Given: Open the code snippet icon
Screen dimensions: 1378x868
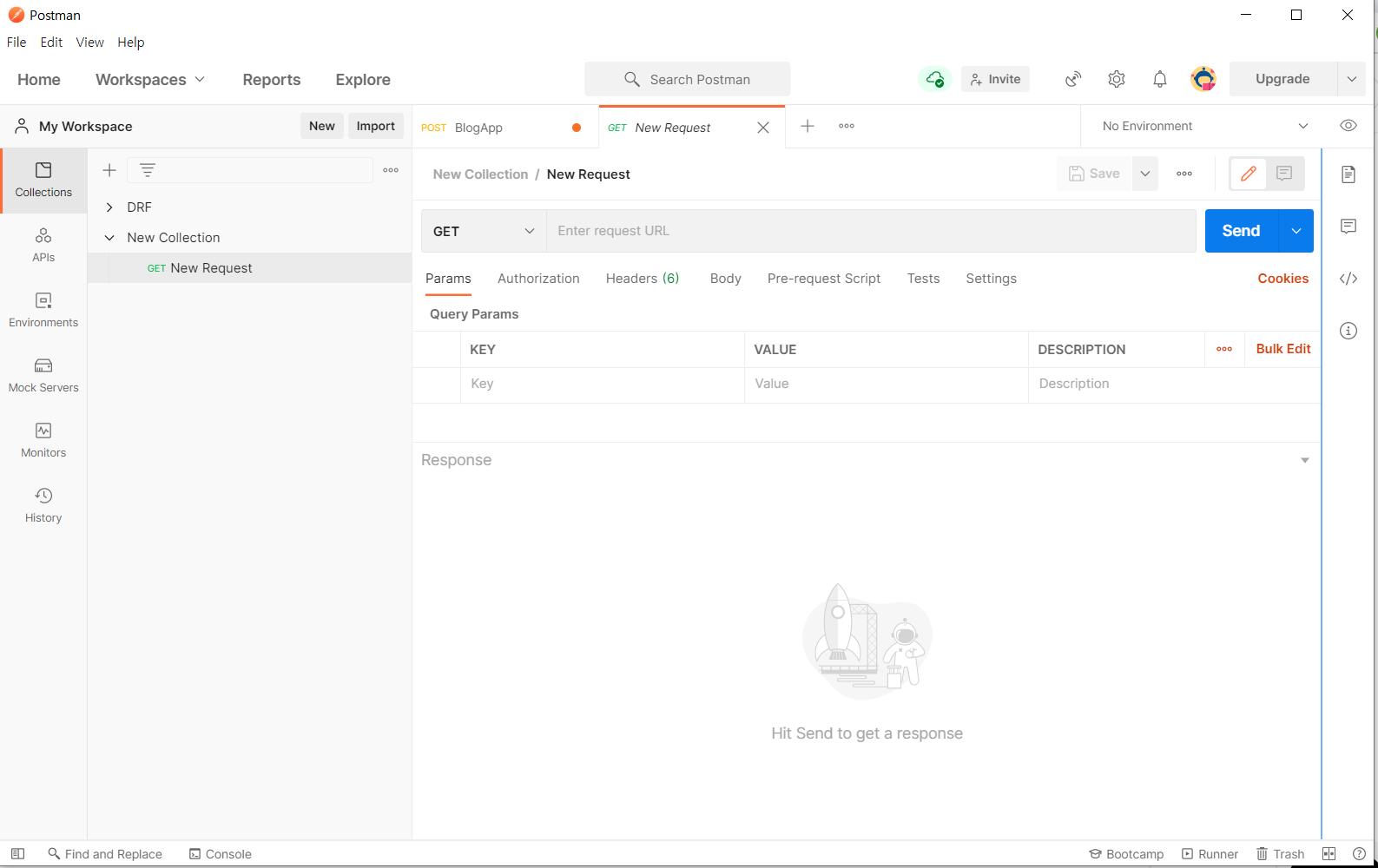Looking at the screenshot, I should [x=1348, y=279].
